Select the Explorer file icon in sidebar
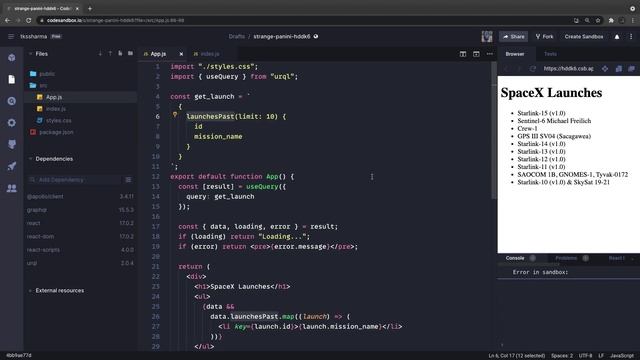Image resolution: width=640 pixels, height=360 pixels. click(11, 79)
